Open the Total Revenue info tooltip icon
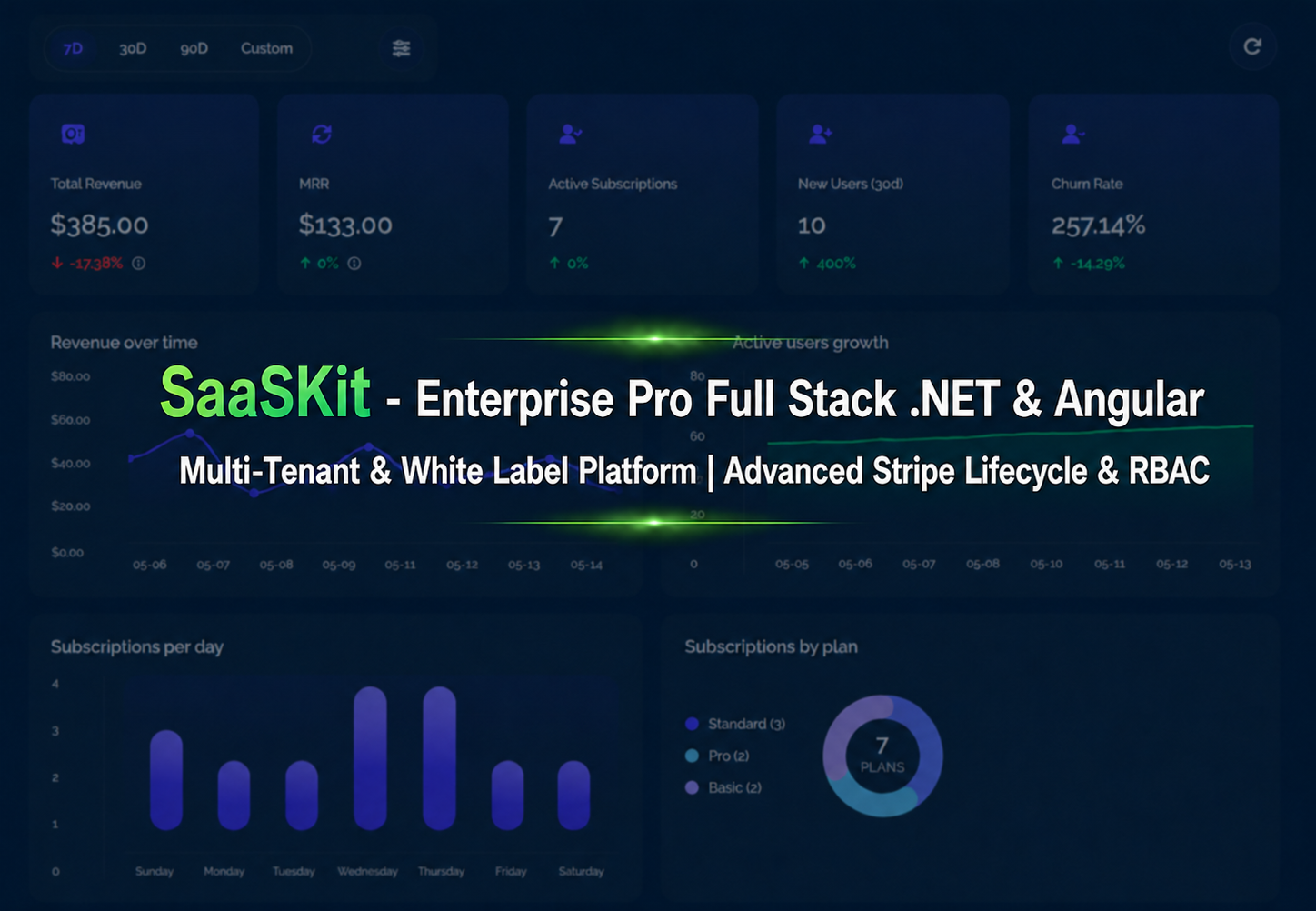The width and height of the screenshot is (1316, 911). [x=139, y=263]
